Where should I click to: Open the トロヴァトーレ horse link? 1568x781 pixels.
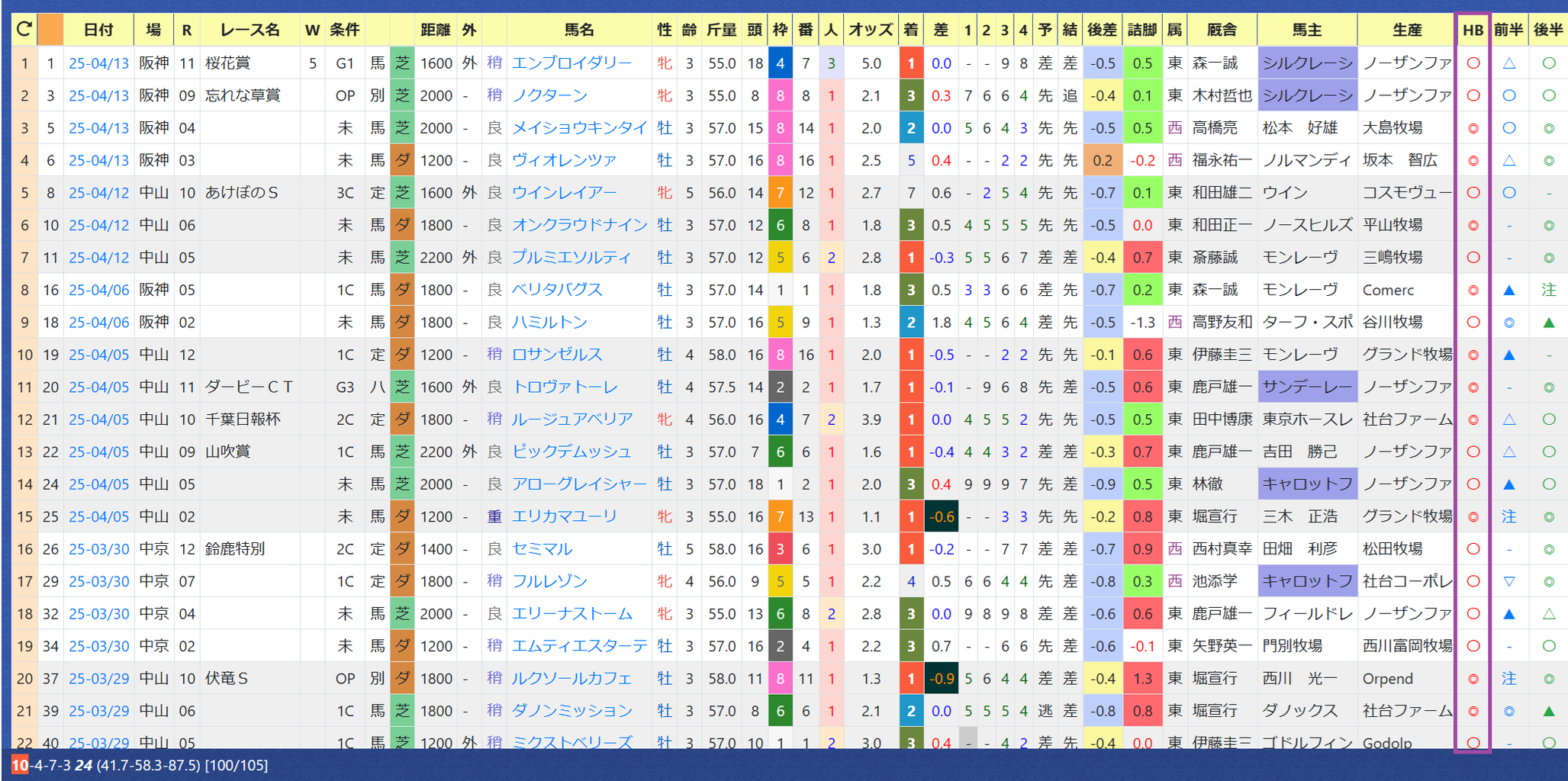(x=565, y=387)
